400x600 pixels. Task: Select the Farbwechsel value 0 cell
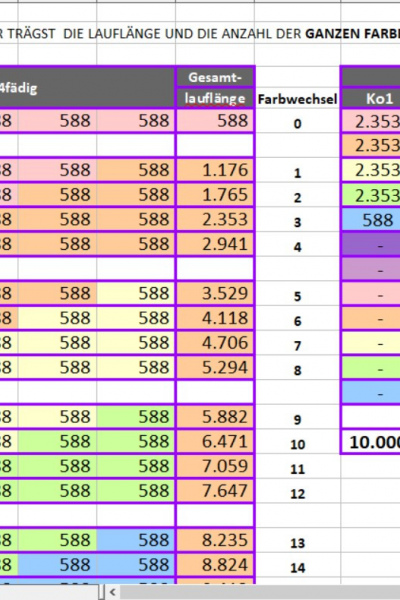(297, 122)
